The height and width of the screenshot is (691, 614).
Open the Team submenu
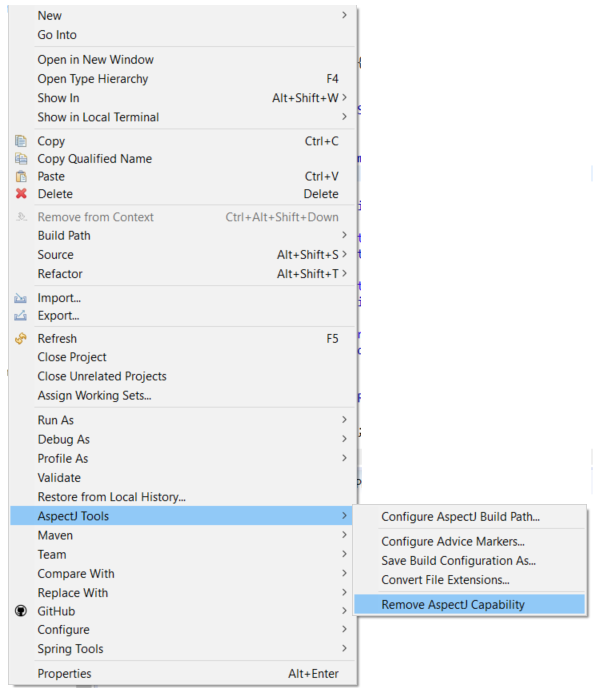coord(182,554)
